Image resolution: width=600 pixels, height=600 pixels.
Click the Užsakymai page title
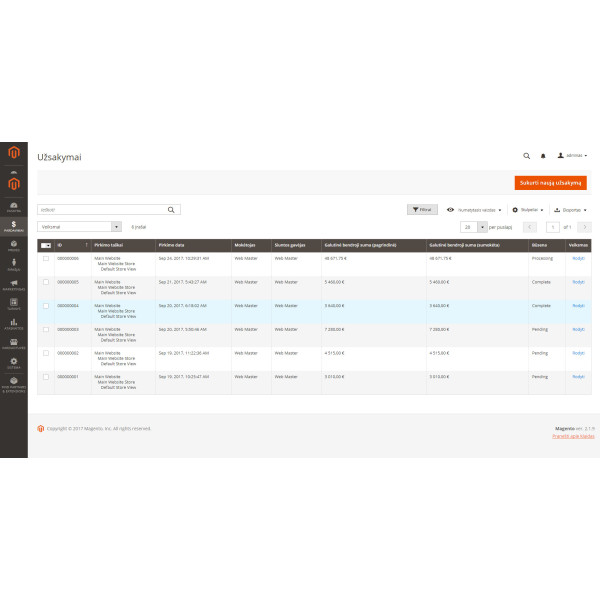[x=59, y=157]
